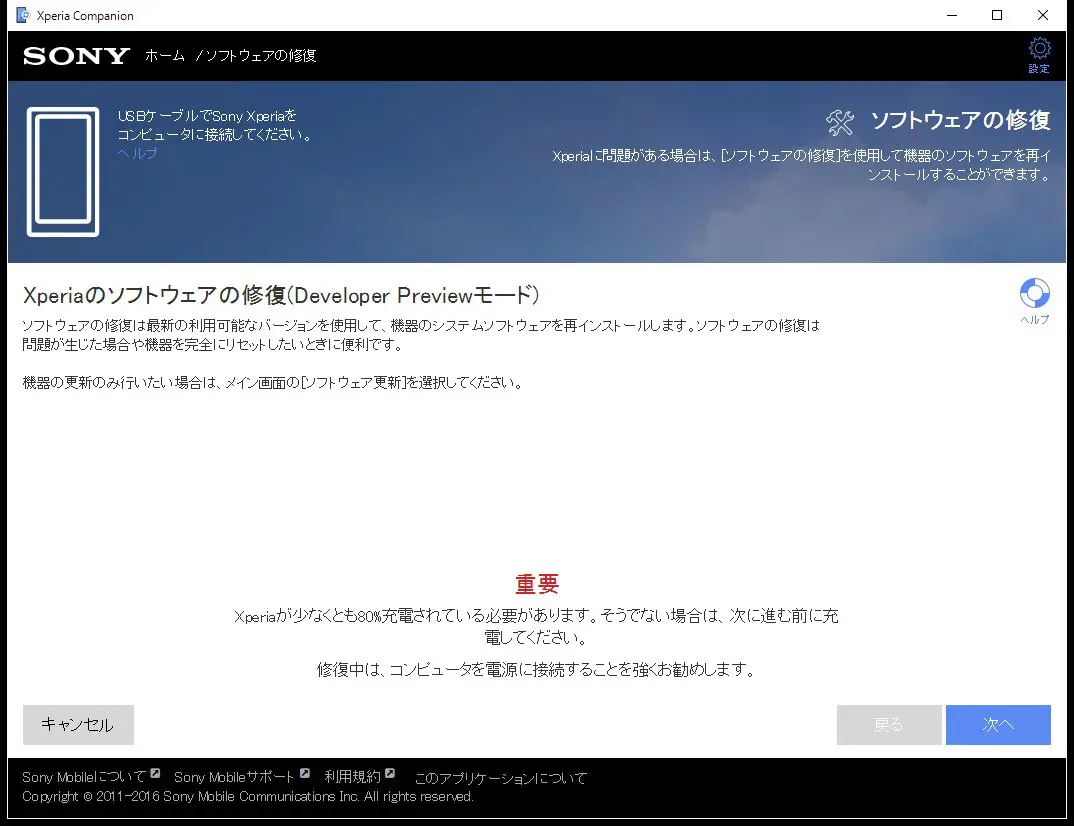The image size is (1074, 826).
Task: Click the red 重要 heading
Action: tap(537, 584)
